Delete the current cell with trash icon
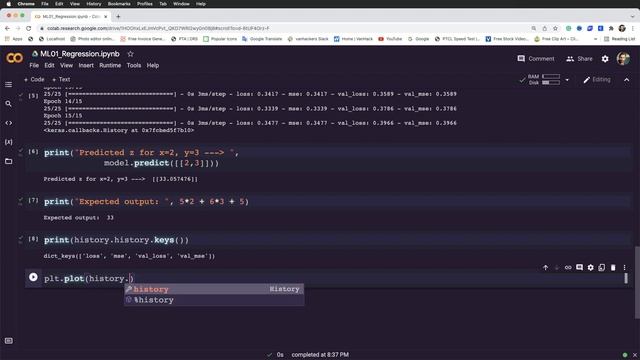The image size is (640, 360). pyautogui.click(x=613, y=268)
